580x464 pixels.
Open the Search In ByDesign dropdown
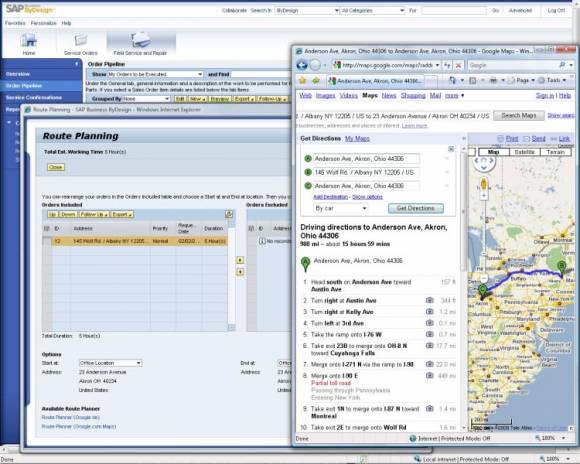[x=337, y=11]
